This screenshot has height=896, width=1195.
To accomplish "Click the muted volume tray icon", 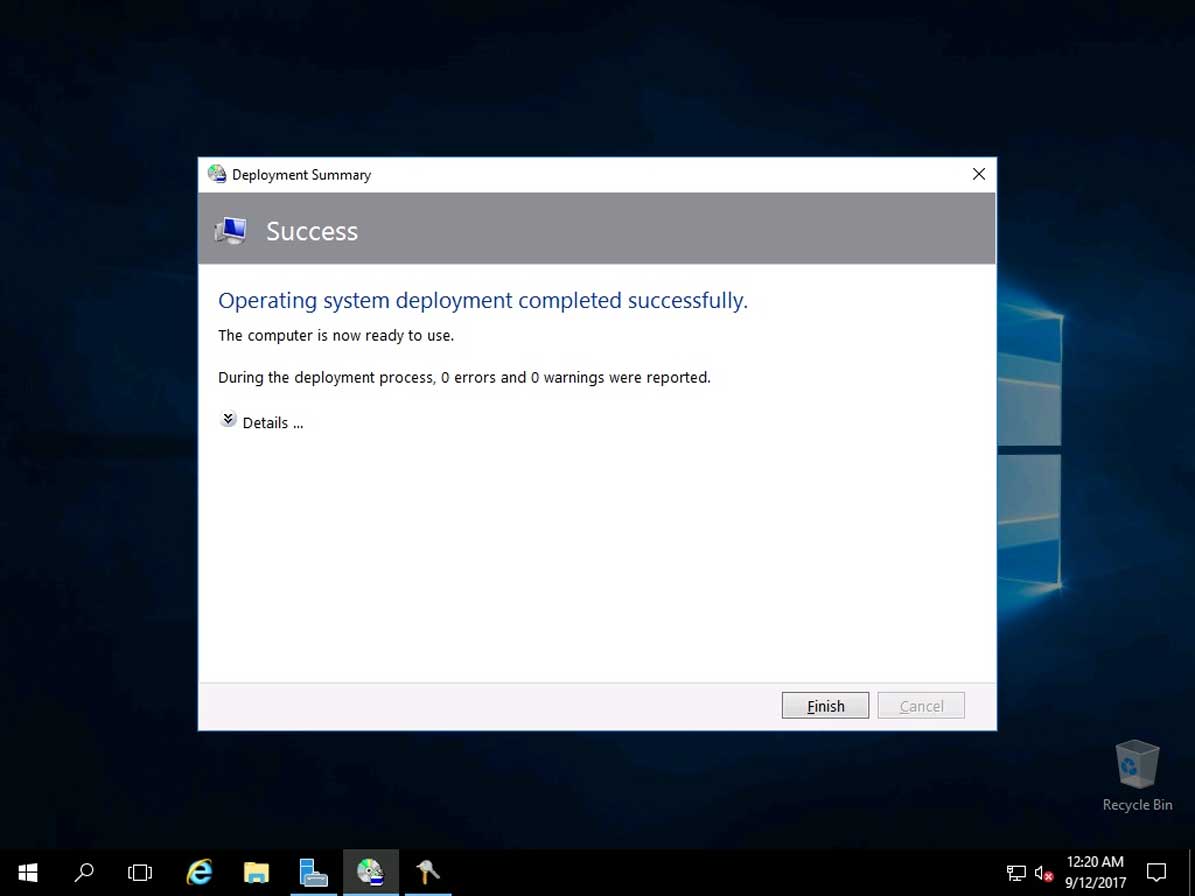I will coord(1043,873).
